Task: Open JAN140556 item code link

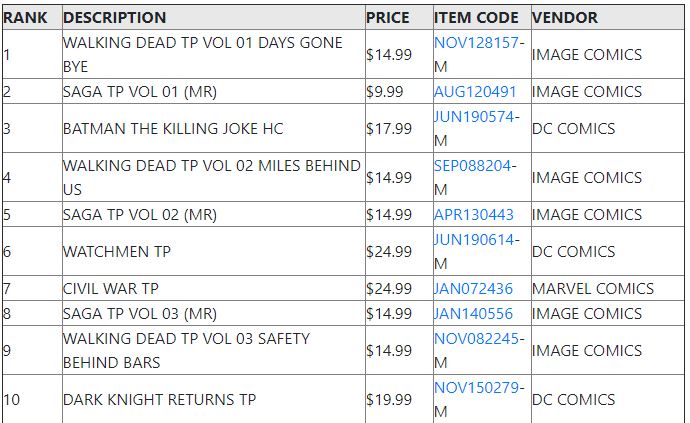Action: pyautogui.click(x=473, y=313)
